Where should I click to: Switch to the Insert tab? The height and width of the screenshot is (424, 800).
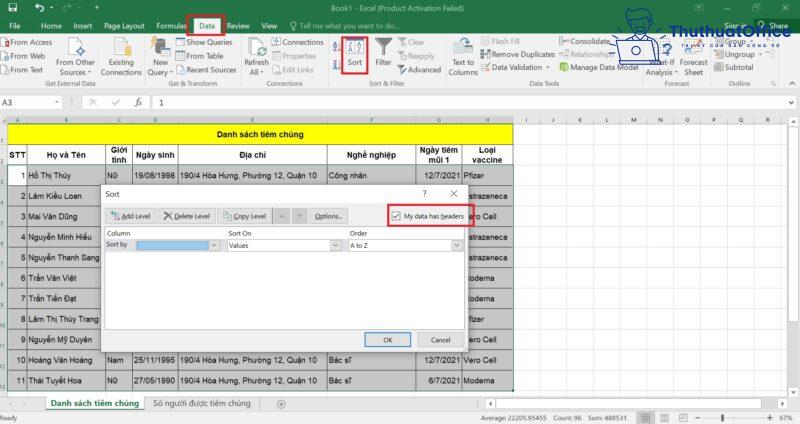83,26
